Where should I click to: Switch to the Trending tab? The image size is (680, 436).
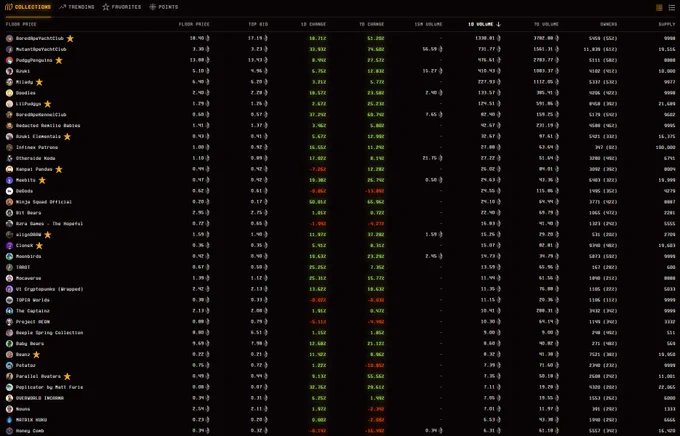(x=77, y=7)
